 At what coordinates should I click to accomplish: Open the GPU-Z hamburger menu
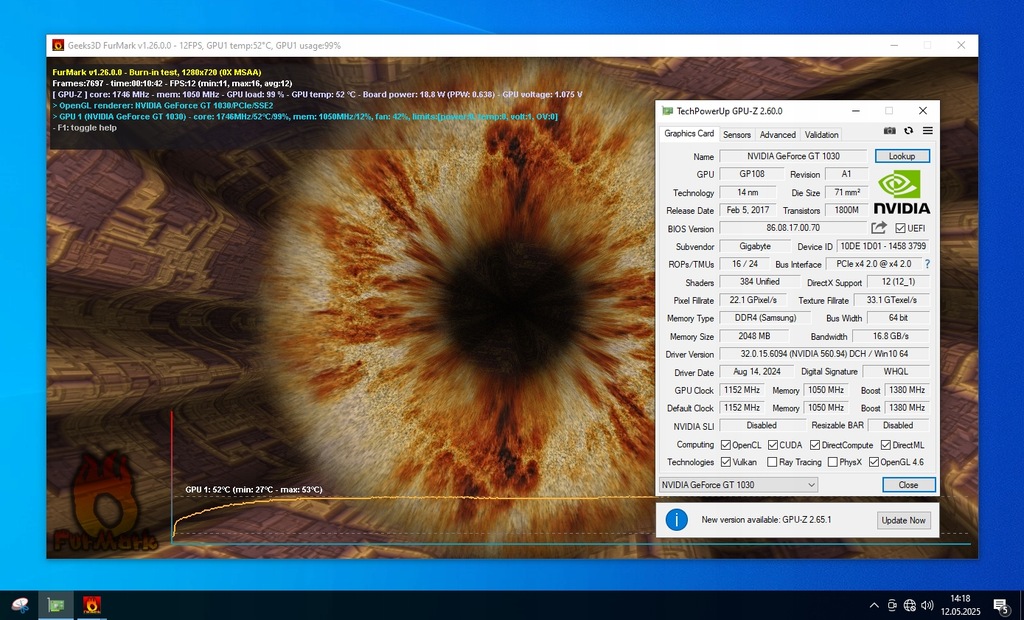[x=927, y=131]
